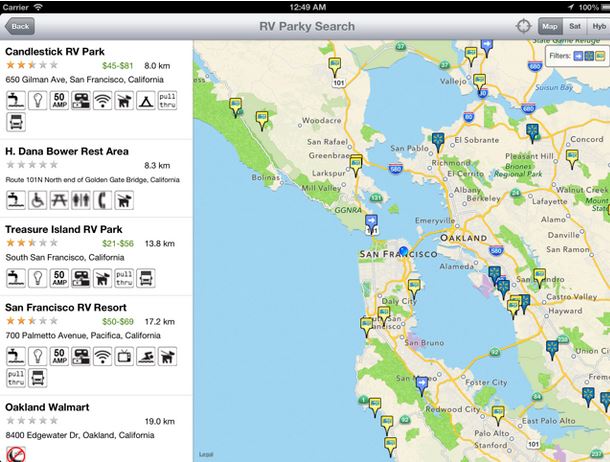Toggle the yellow RV park filter
The width and height of the screenshot is (610, 462).
[x=600, y=56]
